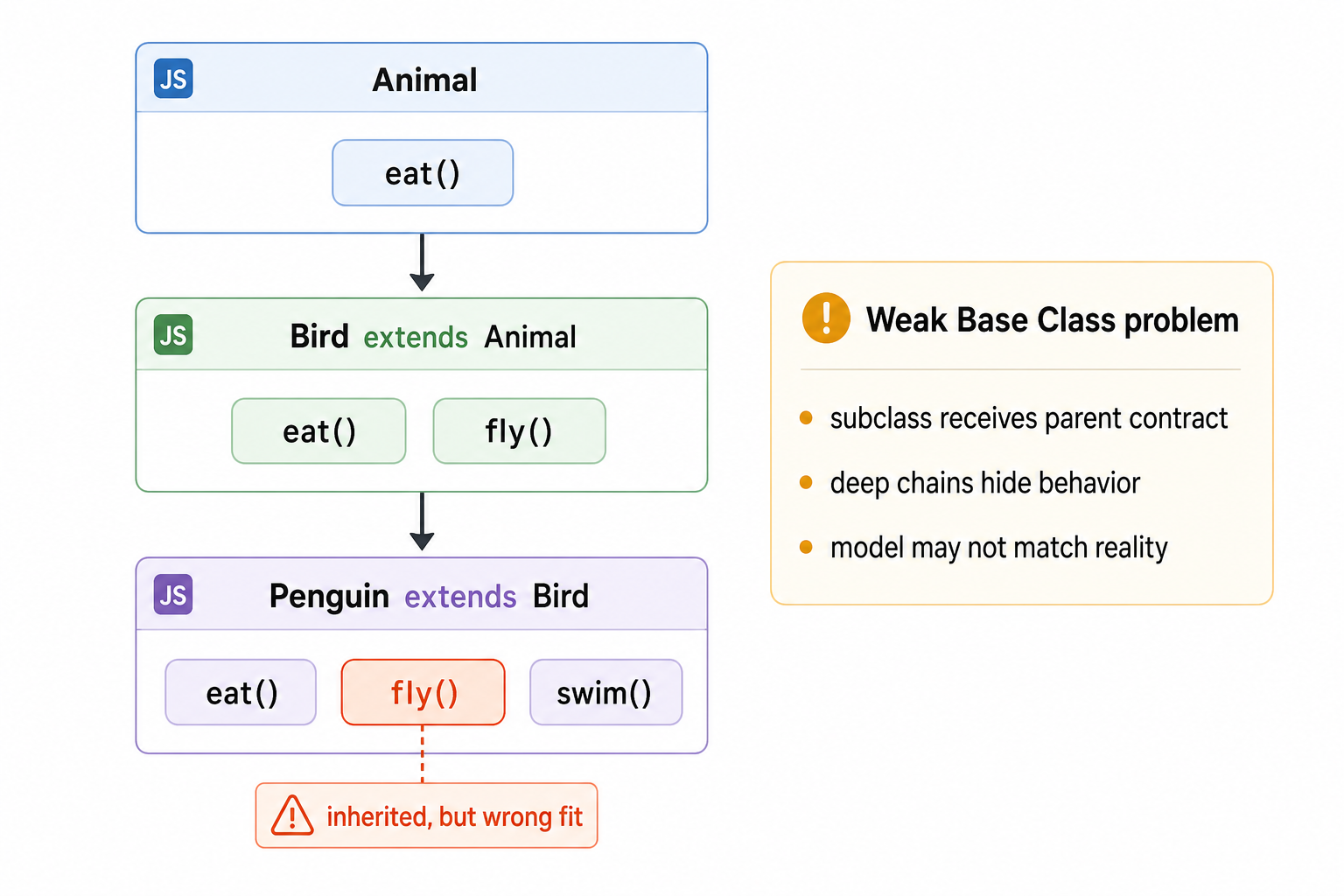Viewport: 1344px width, 896px height.
Task: Click the 'model may not match reality' text
Action: click(x=999, y=548)
